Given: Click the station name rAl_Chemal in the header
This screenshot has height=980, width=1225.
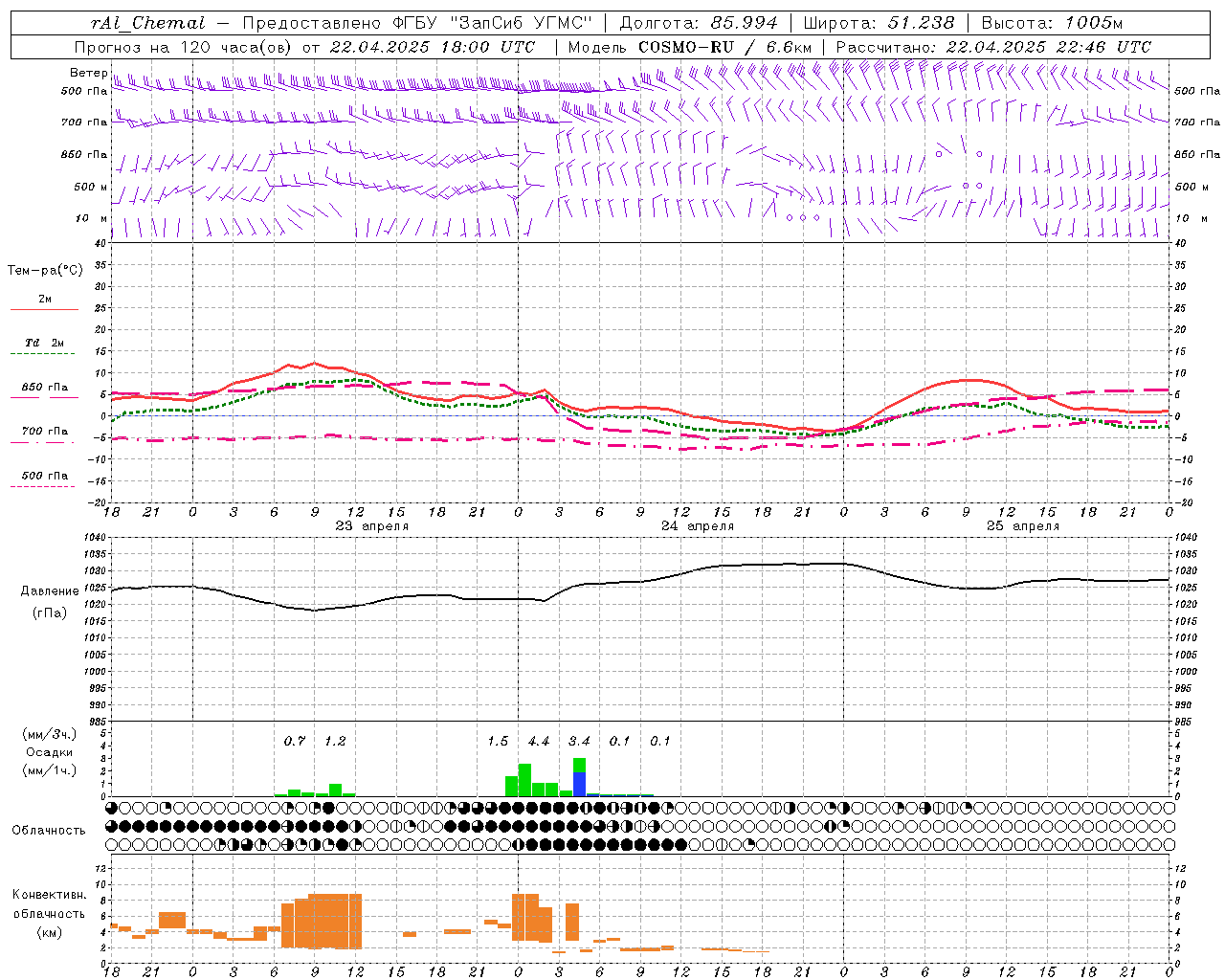Looking at the screenshot, I should (147, 23).
